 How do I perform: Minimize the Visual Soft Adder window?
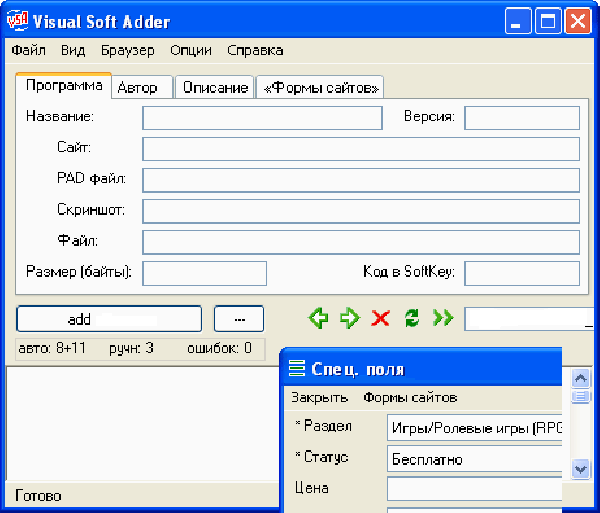518,21
